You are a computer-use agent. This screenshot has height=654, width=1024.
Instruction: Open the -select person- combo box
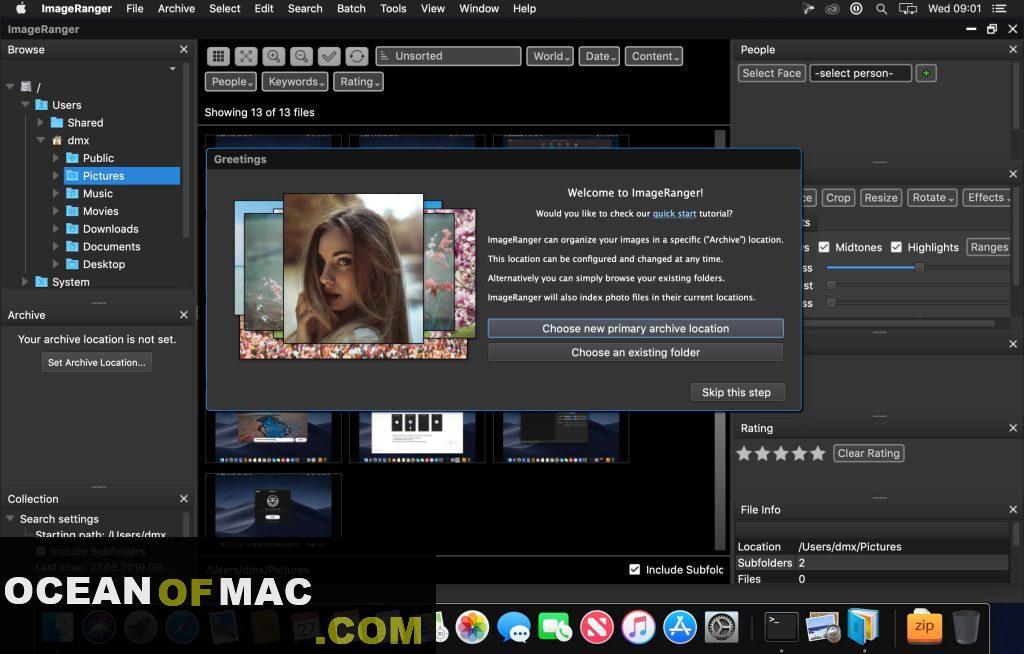[x=860, y=73]
